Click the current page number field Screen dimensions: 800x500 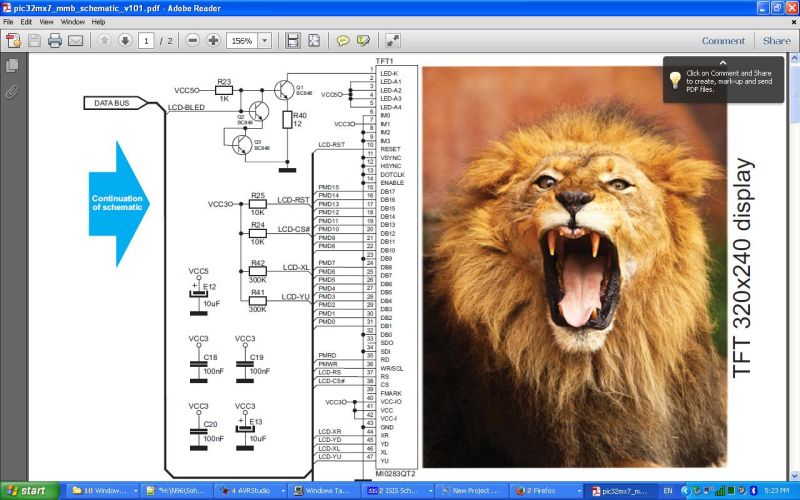coord(146,40)
